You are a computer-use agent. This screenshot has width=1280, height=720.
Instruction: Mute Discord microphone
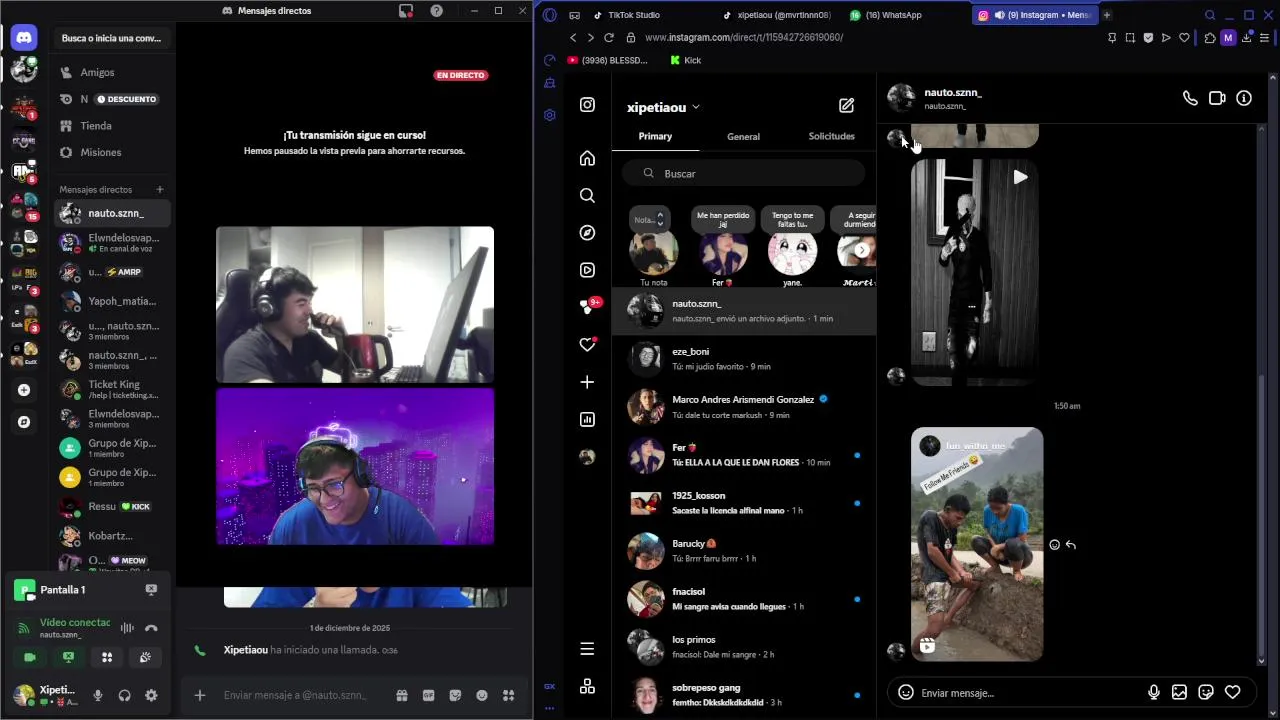[x=98, y=695]
